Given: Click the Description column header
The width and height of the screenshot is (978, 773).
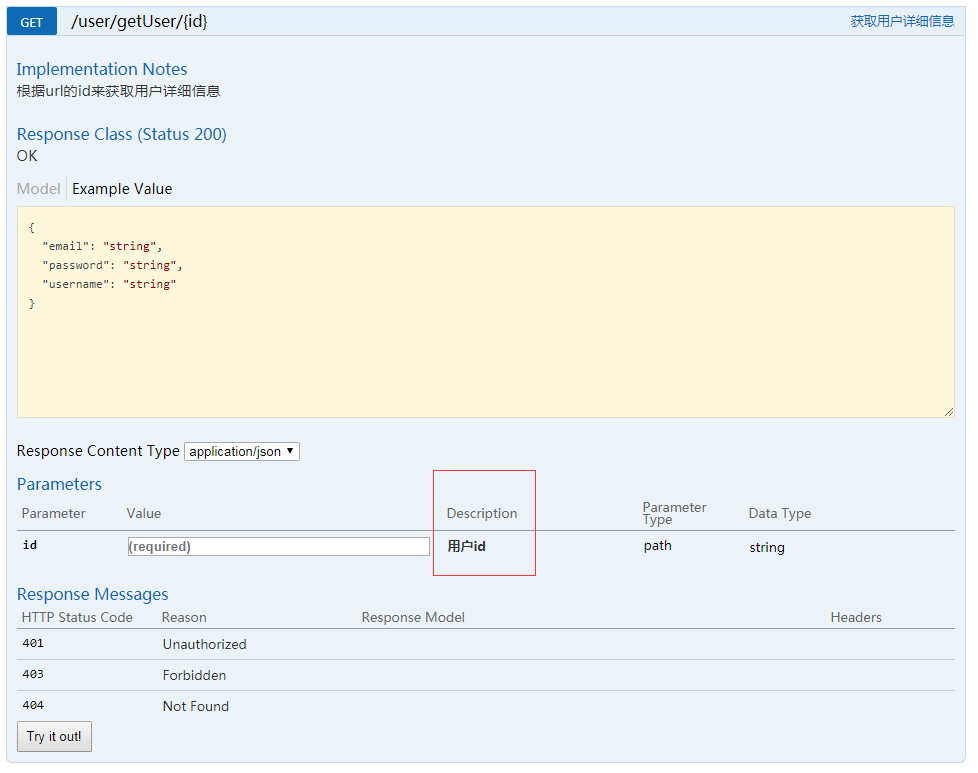Looking at the screenshot, I should (483, 513).
